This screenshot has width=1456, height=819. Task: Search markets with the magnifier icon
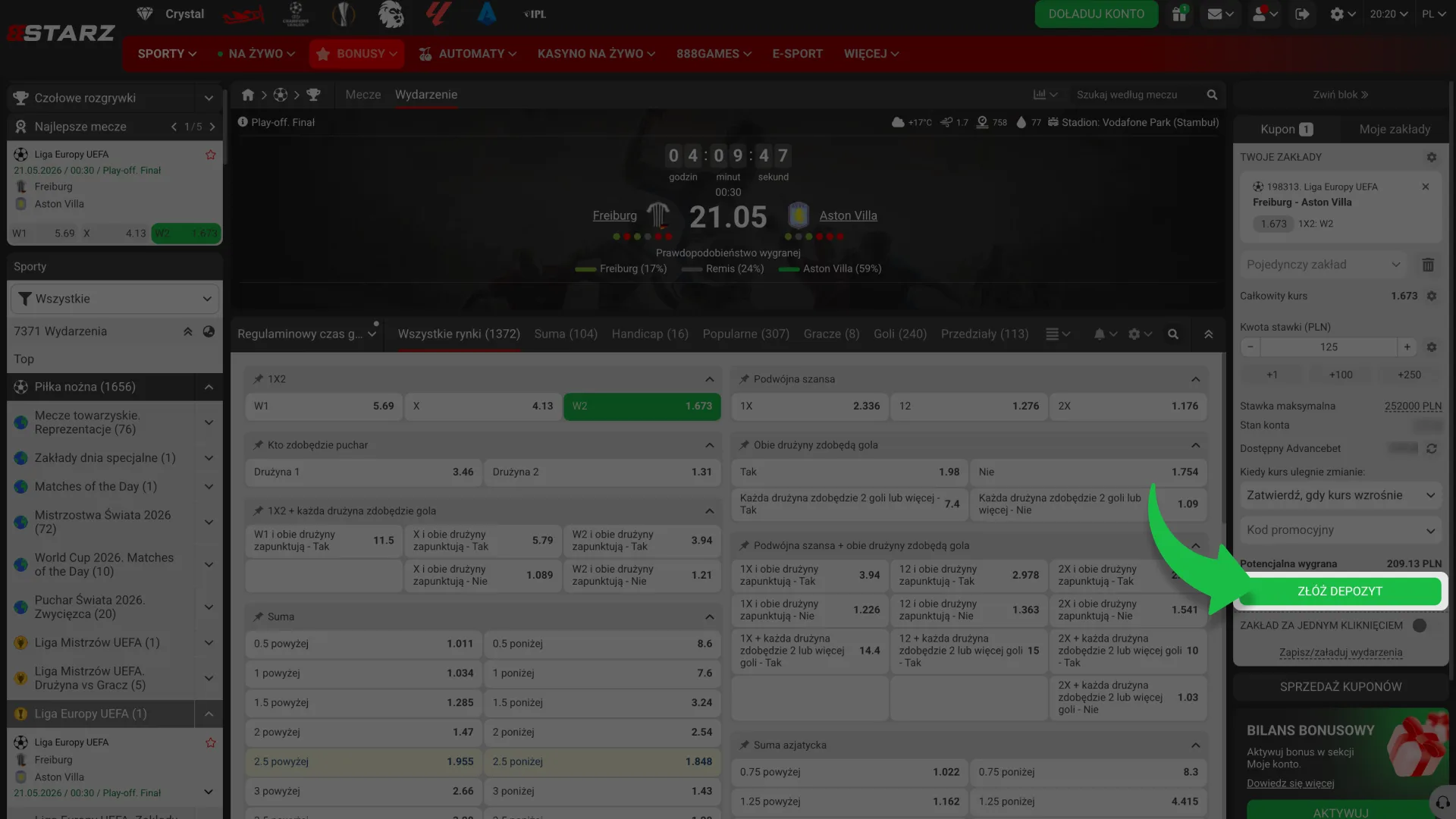click(x=1173, y=334)
